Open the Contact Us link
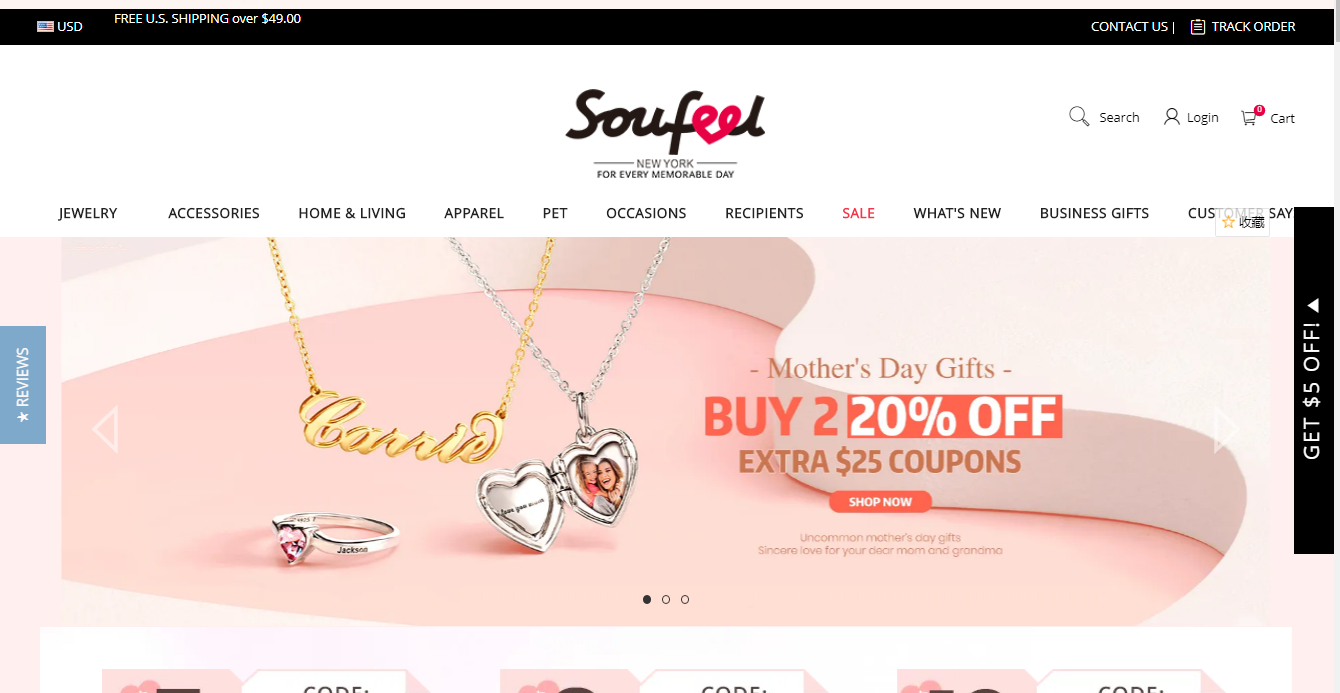 [x=1129, y=27]
